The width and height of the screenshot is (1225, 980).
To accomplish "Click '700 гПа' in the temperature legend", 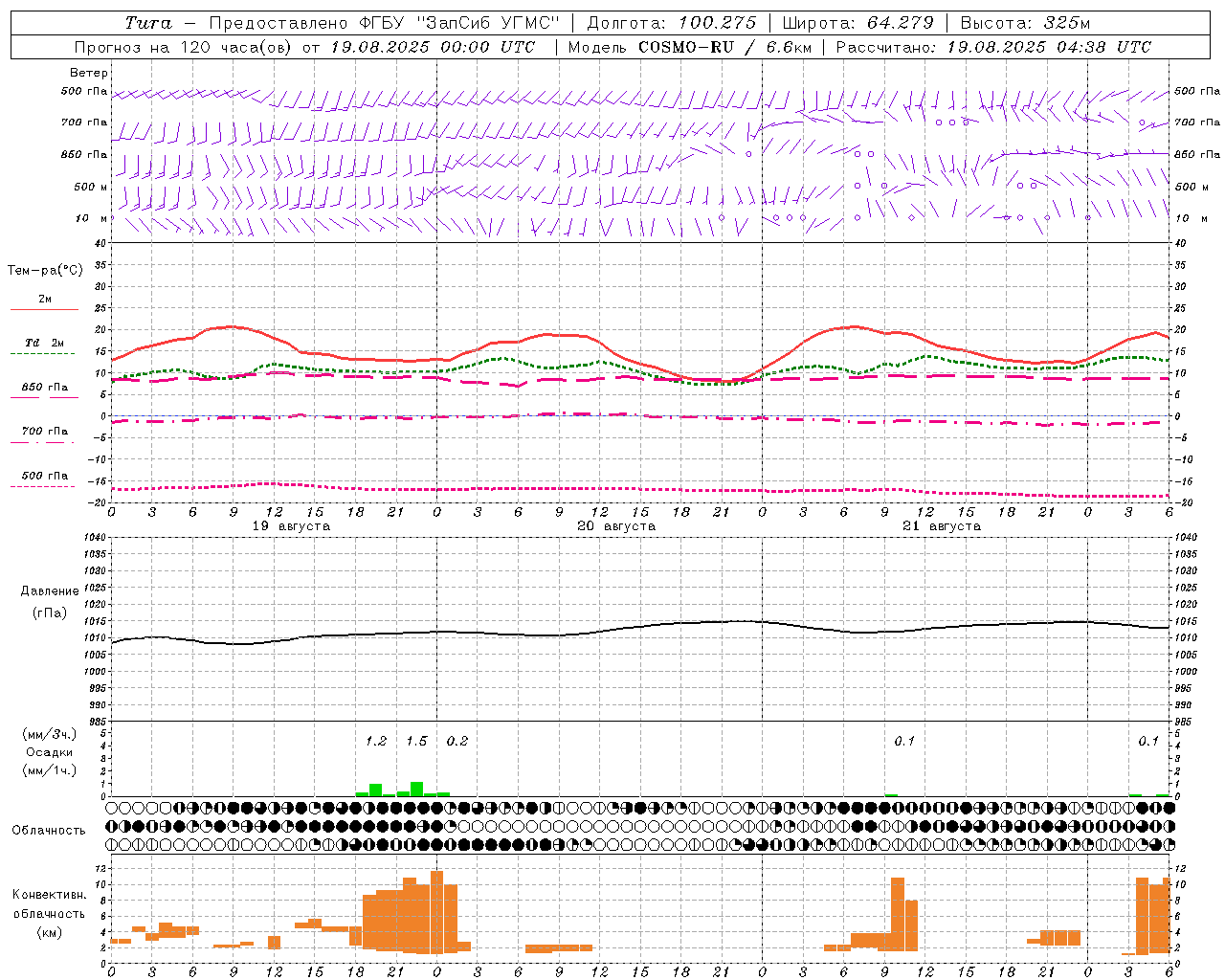I will [45, 432].
